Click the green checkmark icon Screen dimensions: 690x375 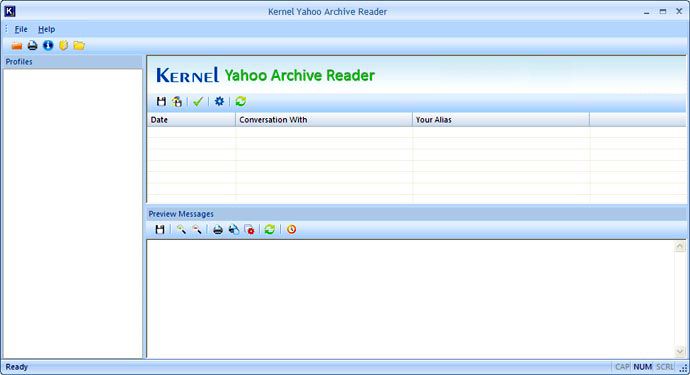point(198,102)
